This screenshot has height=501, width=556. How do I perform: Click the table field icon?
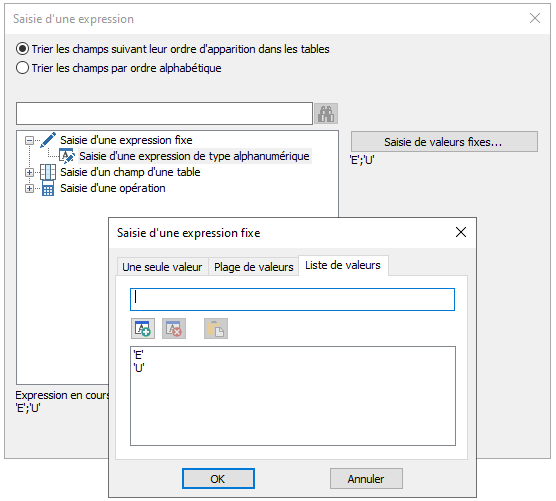[48, 172]
